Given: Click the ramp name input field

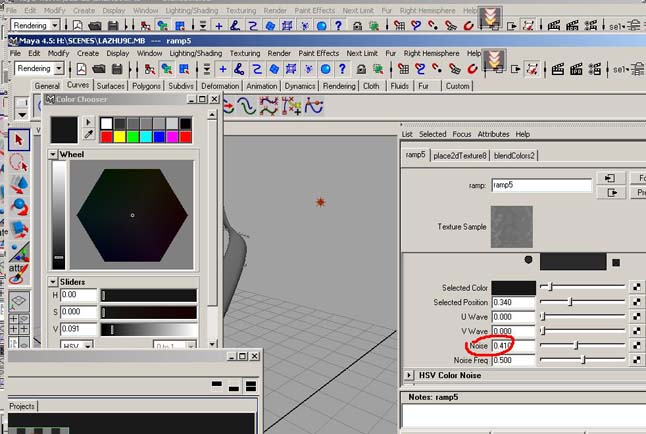Looking at the screenshot, I should (x=542, y=185).
